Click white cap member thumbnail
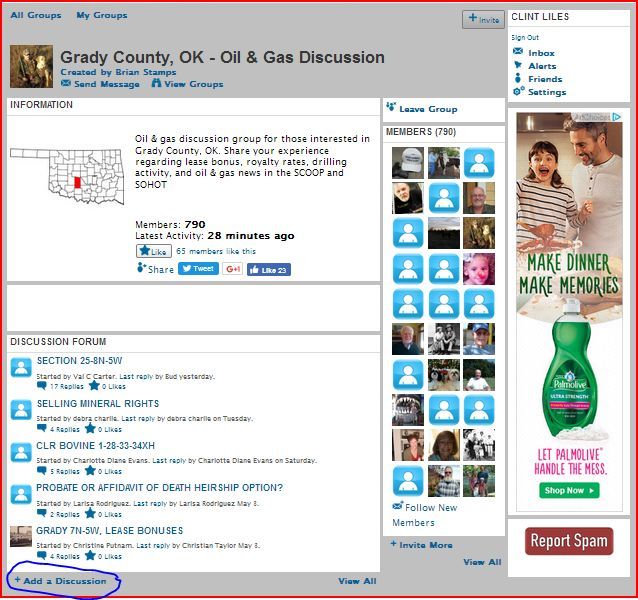The image size is (638, 600). [408, 163]
